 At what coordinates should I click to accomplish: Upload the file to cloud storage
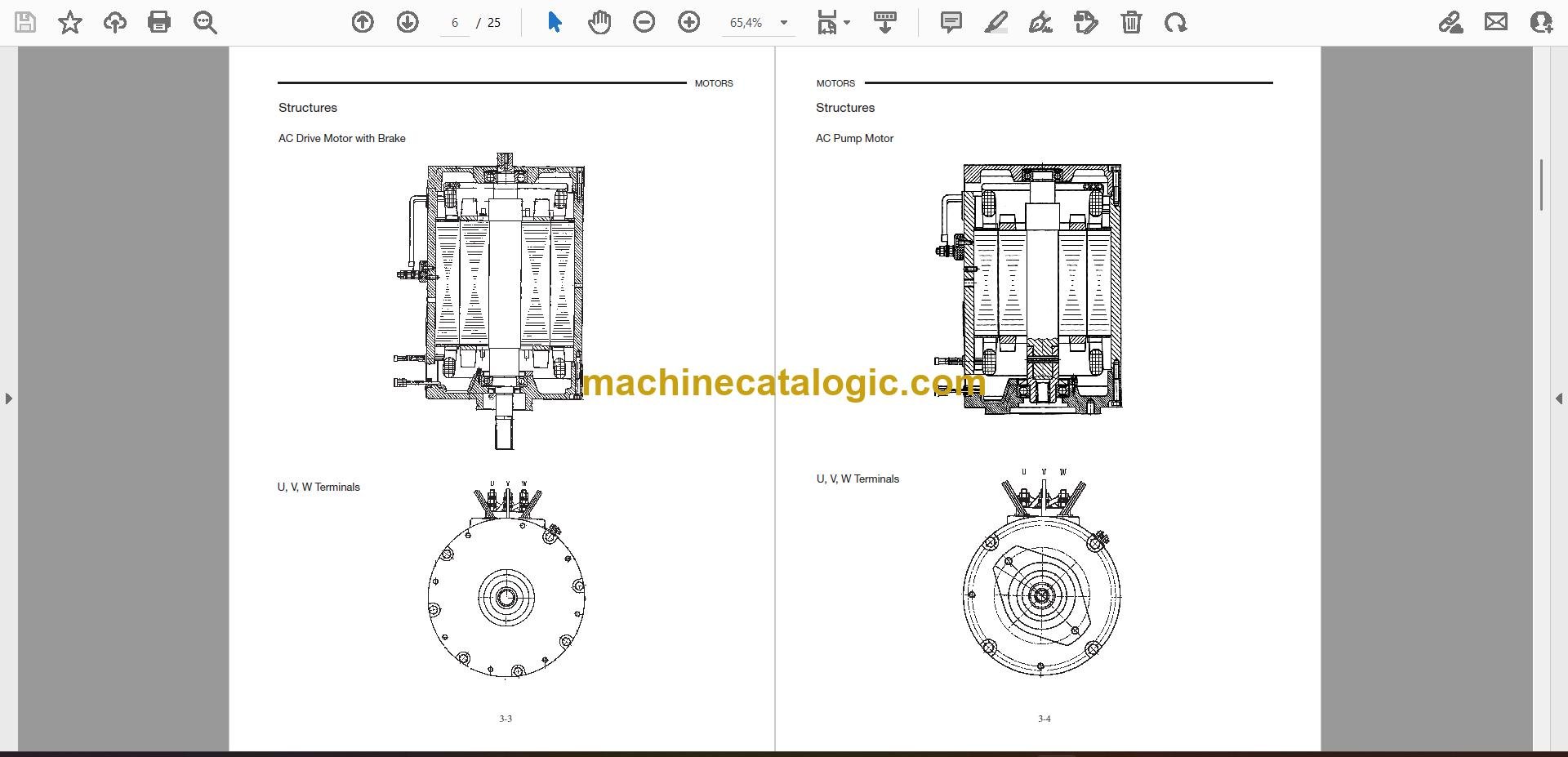[x=115, y=22]
